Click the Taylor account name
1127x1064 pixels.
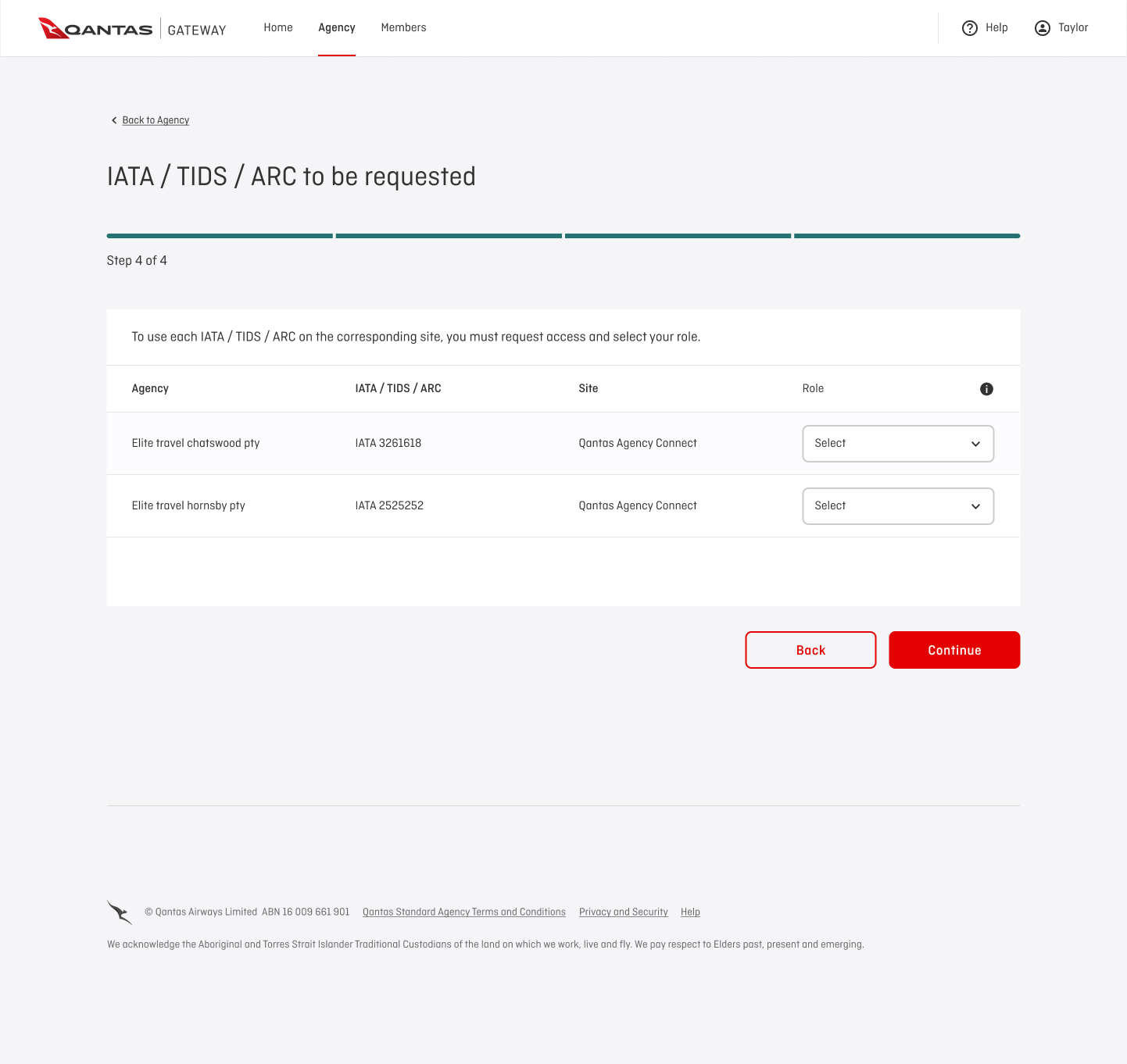coord(1073,27)
